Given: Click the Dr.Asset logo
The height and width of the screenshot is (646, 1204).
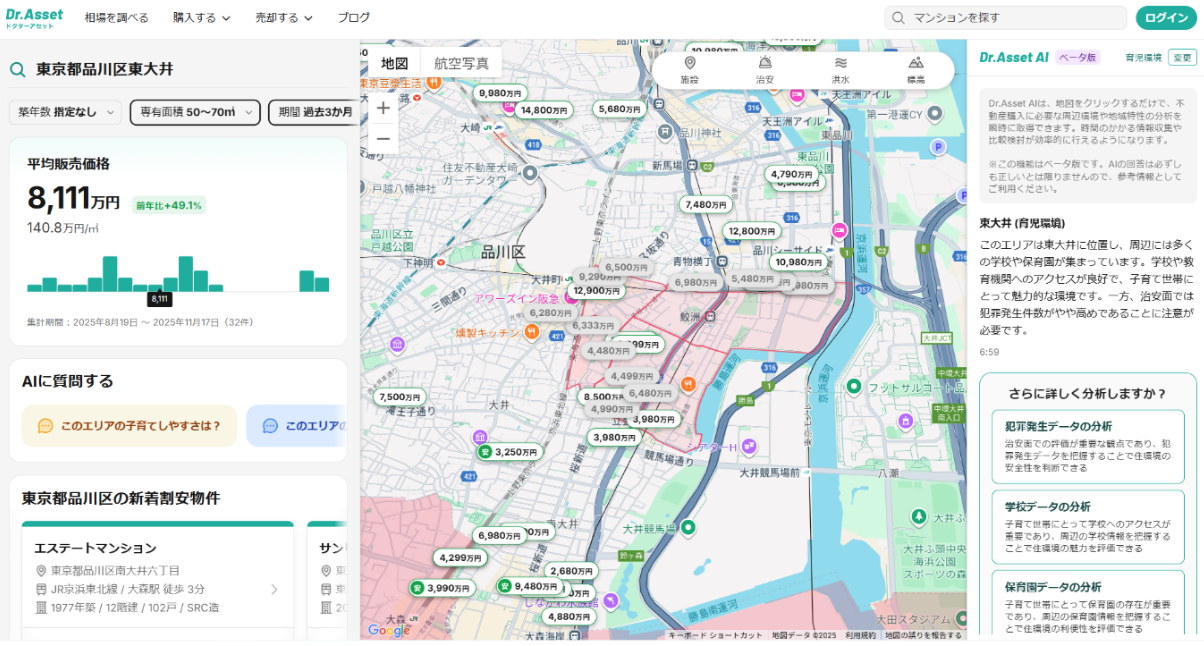Looking at the screenshot, I should 34,17.
